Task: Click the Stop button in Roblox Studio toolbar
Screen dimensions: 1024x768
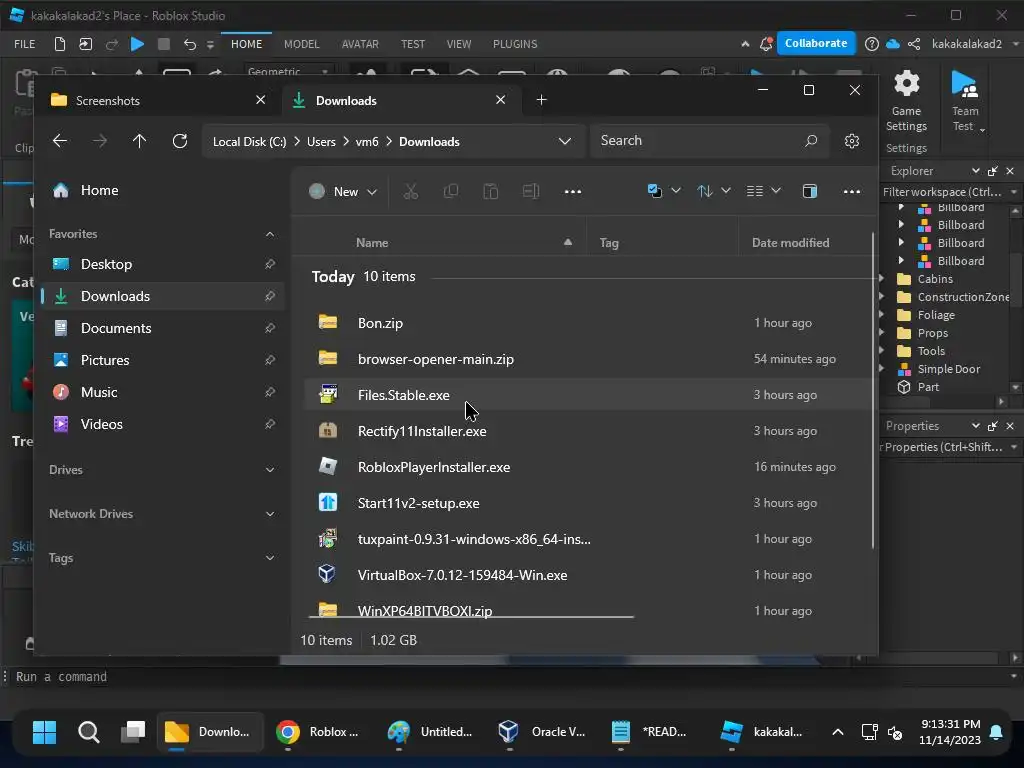Action: tap(164, 44)
